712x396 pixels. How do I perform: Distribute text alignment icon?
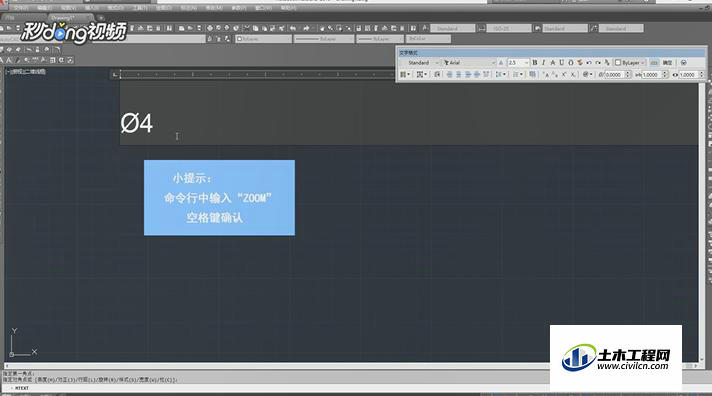coord(485,74)
